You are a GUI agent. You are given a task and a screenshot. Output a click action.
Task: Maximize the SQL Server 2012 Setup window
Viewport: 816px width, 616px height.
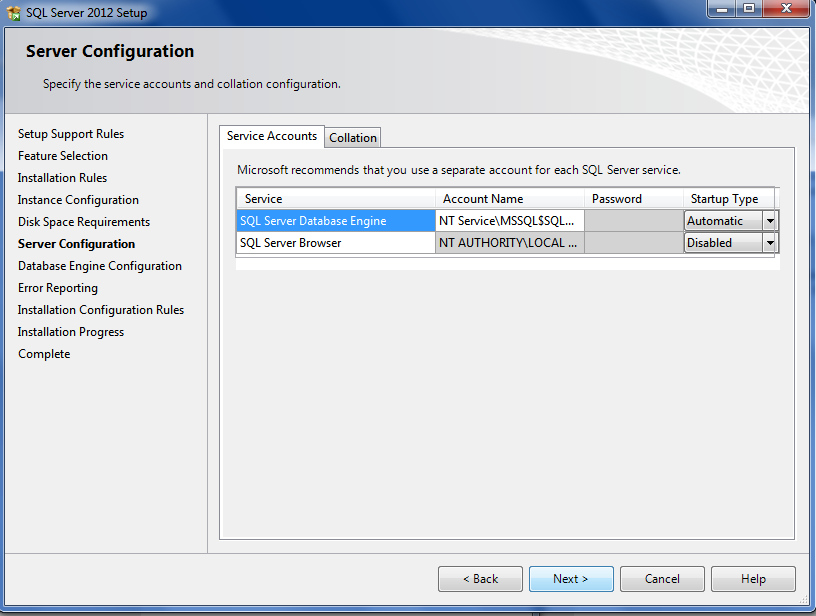pos(748,9)
